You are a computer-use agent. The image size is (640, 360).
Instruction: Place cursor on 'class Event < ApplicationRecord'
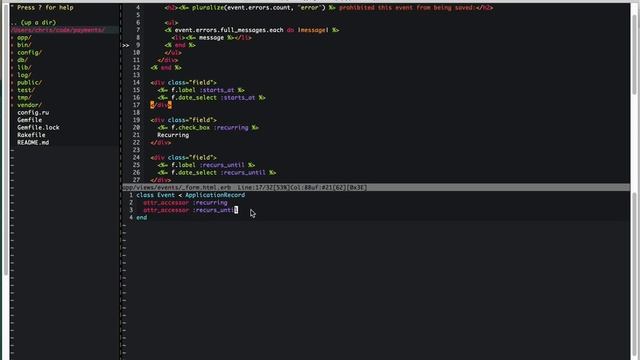coord(191,195)
